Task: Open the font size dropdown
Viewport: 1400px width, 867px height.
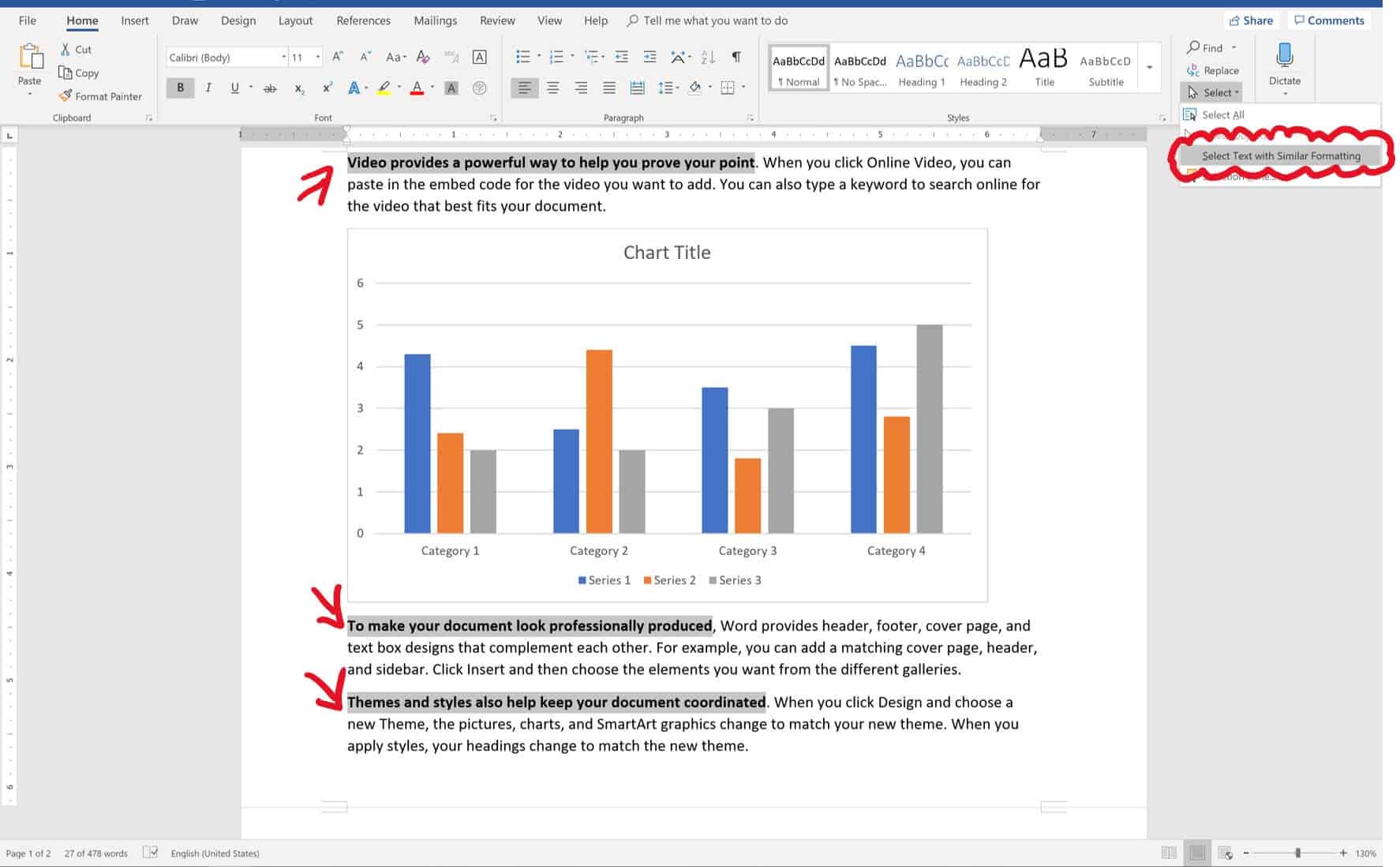Action: click(318, 57)
